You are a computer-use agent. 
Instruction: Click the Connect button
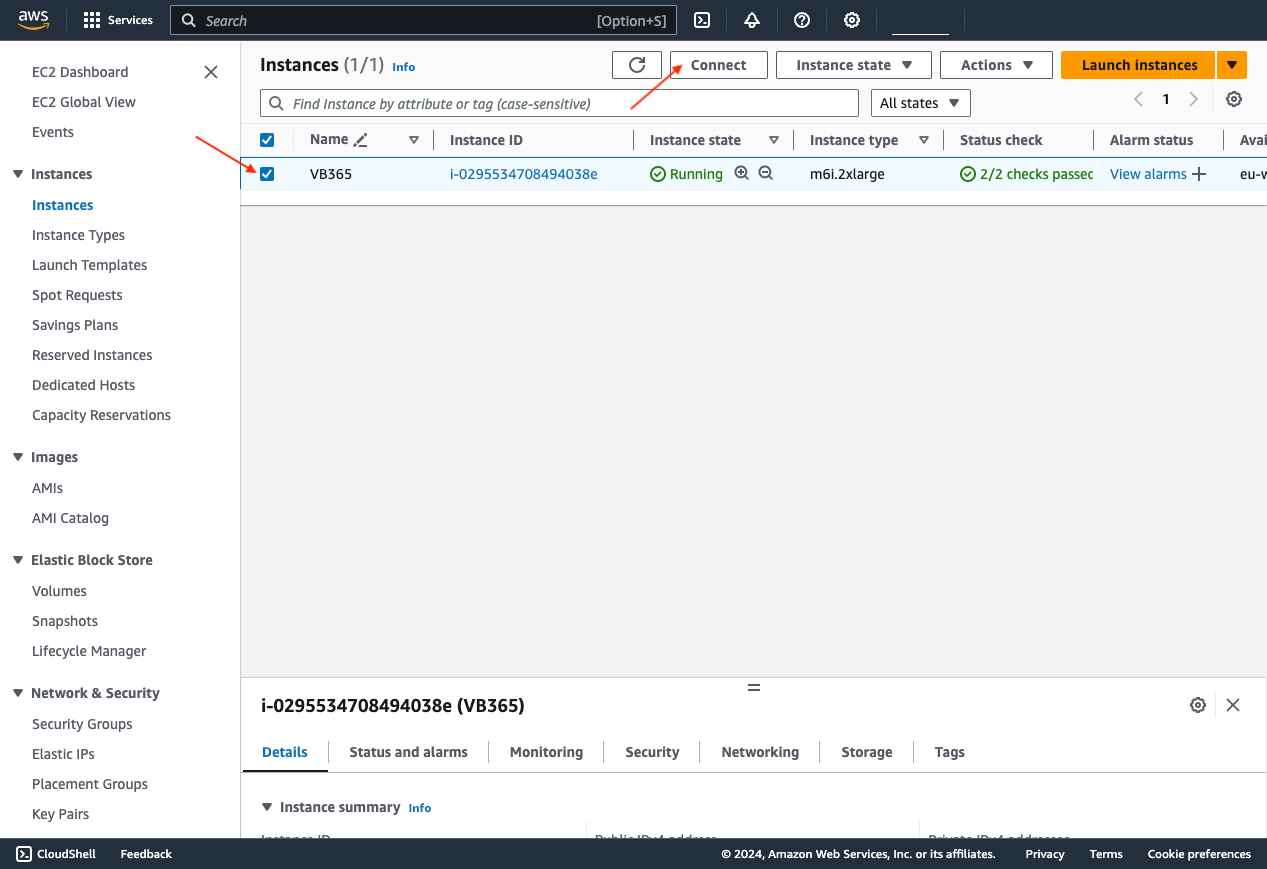(718, 64)
